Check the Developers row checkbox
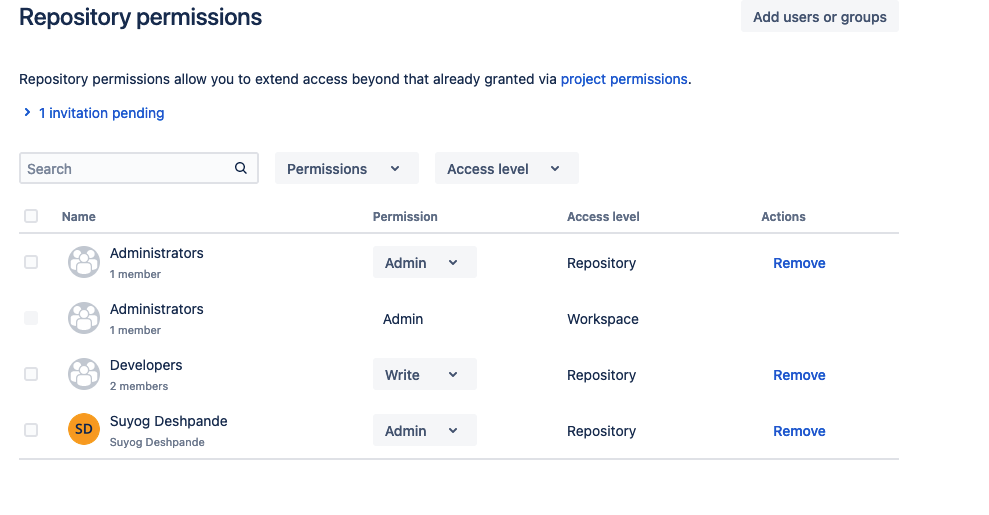The image size is (989, 515). (31, 374)
